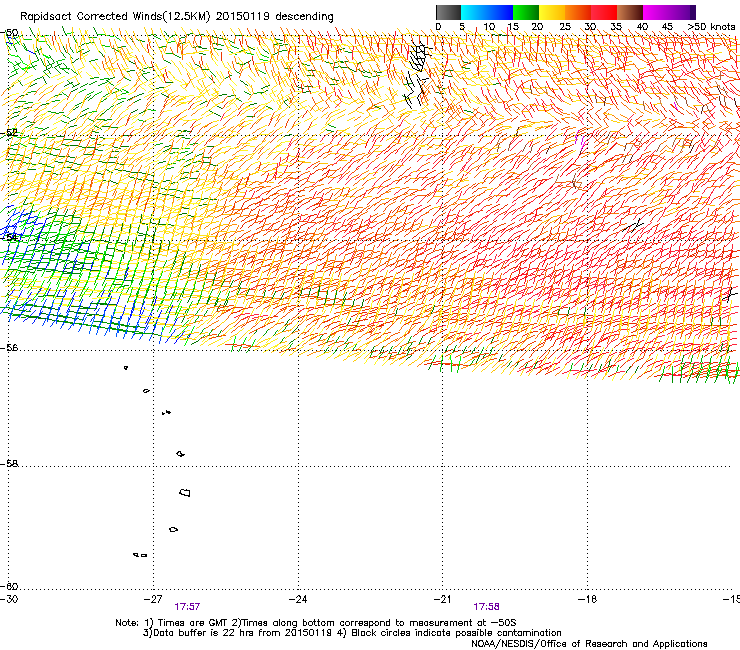Click the brown 35-40 knots color band

pos(630,12)
